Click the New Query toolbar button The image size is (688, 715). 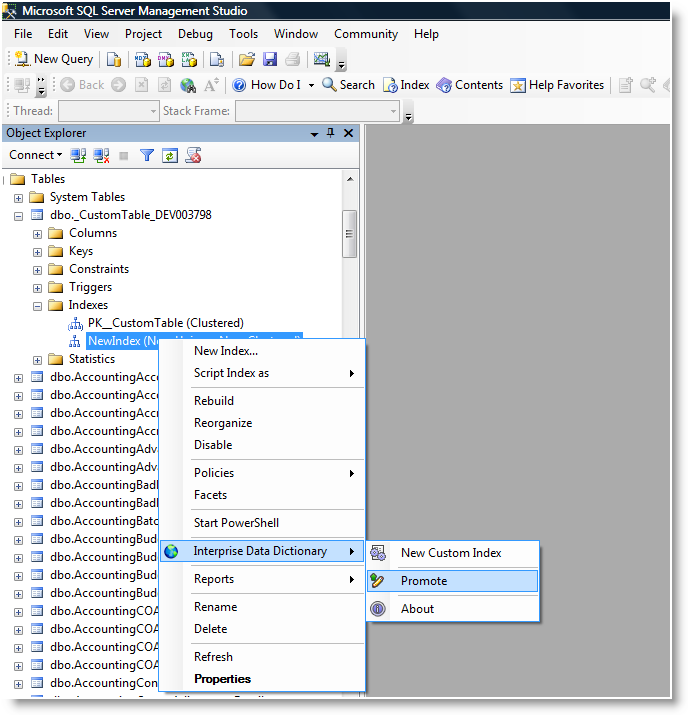pyautogui.click(x=55, y=59)
